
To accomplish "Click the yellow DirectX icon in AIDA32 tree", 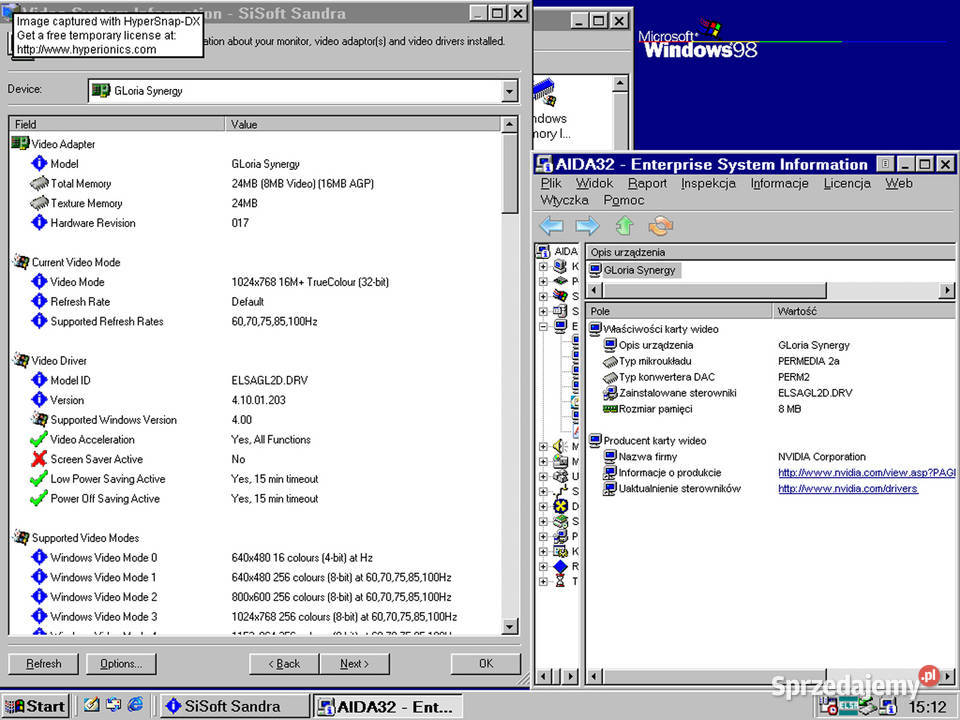I will click(560, 506).
